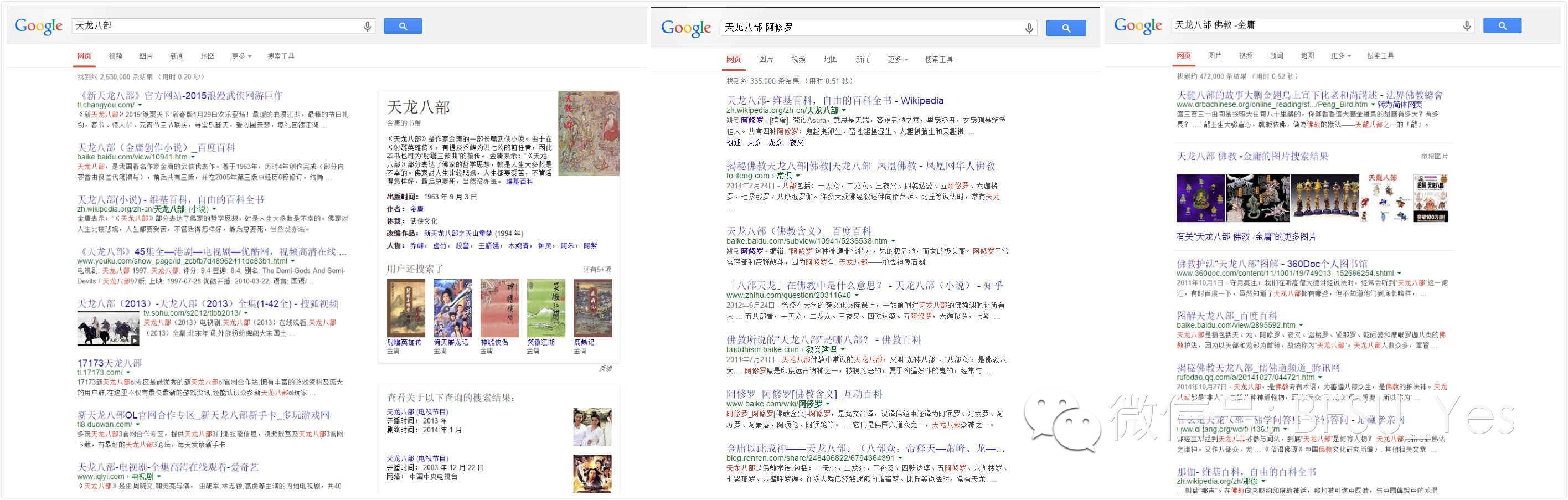Open 有关"天龙八部 佛教 -金庸"的更多图片
This screenshot has height=500, width=1568.
click(x=1246, y=237)
